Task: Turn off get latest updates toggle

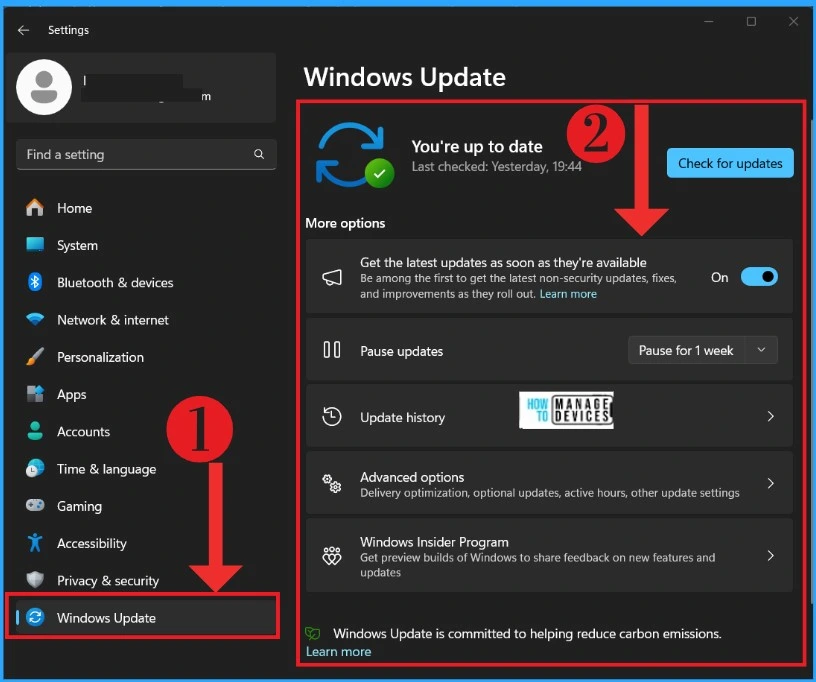Action: [759, 277]
